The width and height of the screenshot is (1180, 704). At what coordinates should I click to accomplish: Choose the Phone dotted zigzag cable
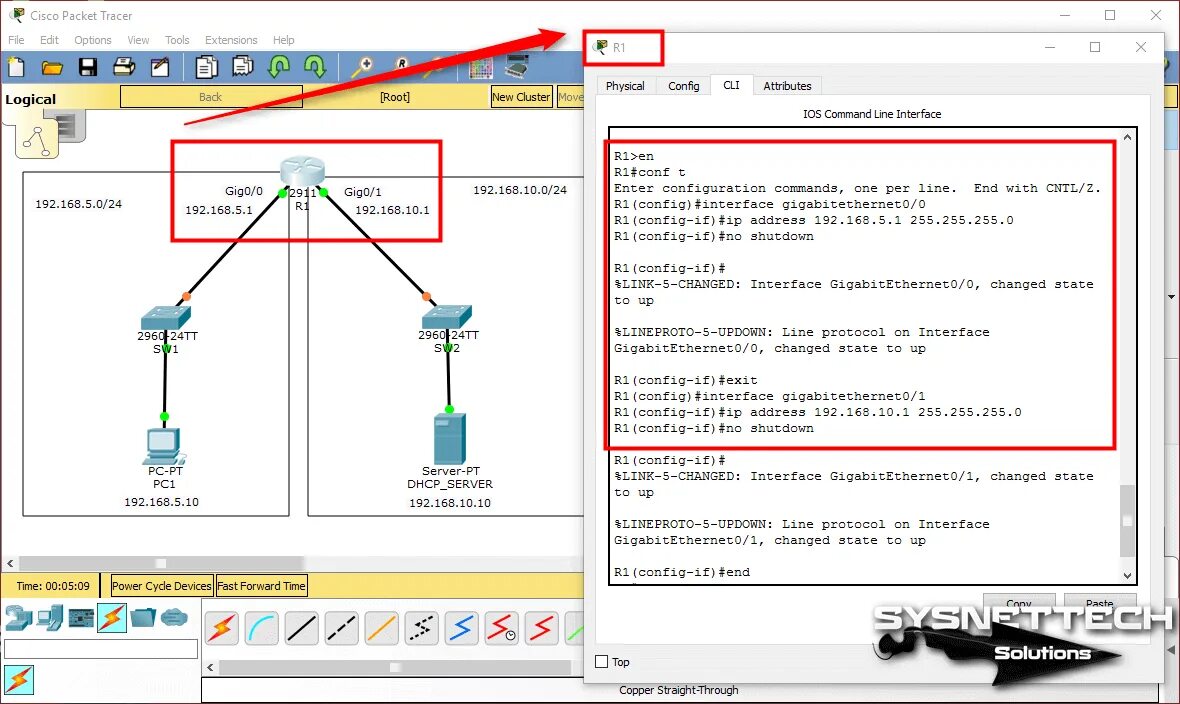pos(421,628)
